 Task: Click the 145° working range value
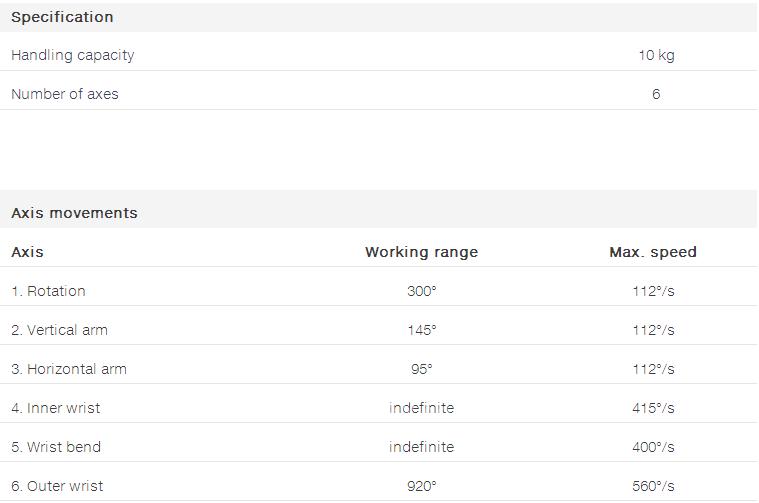(421, 330)
